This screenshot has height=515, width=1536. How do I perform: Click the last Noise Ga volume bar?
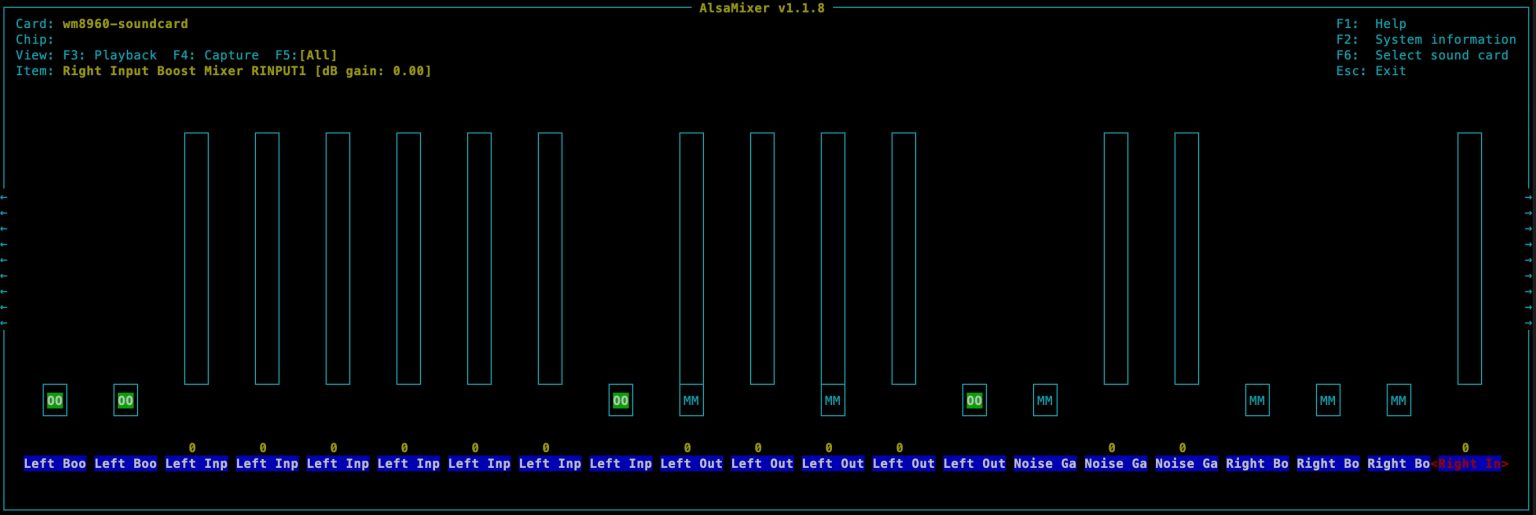(1186, 258)
